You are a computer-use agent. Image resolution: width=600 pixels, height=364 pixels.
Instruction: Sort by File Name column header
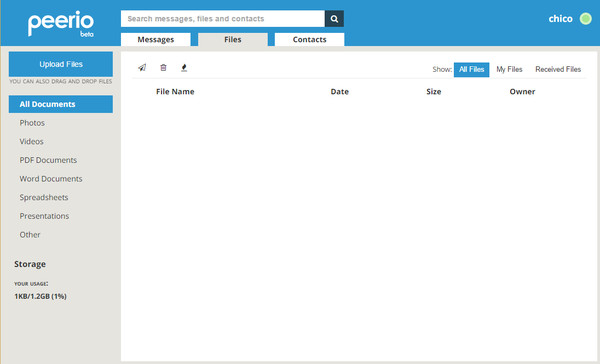point(175,91)
